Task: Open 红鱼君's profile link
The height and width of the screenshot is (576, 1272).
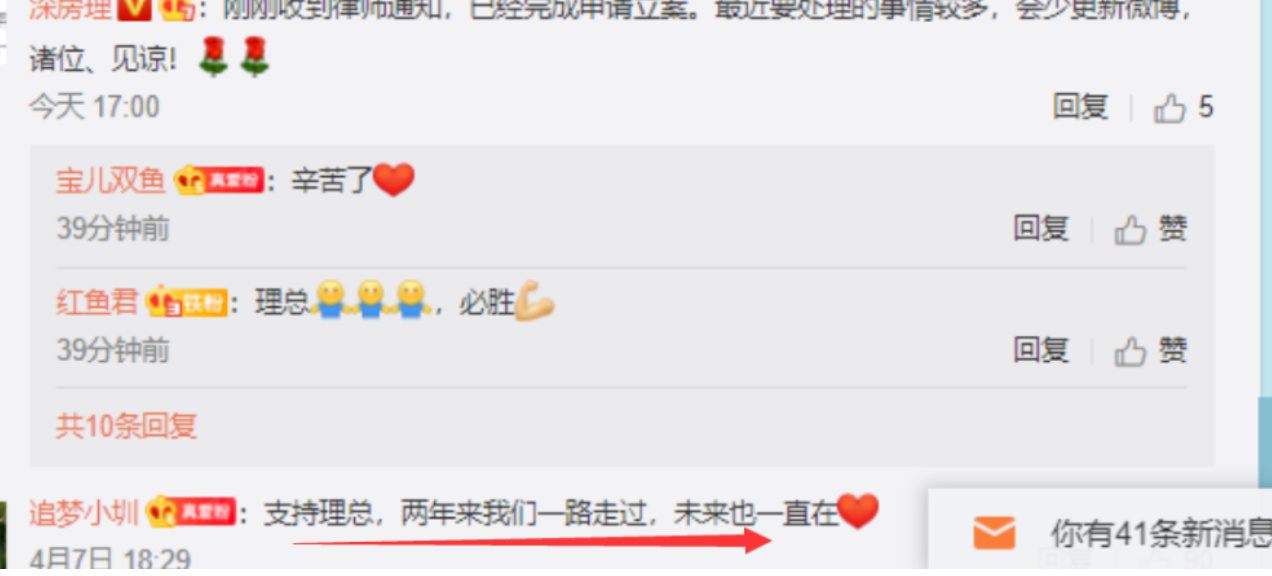Action: click(x=97, y=303)
